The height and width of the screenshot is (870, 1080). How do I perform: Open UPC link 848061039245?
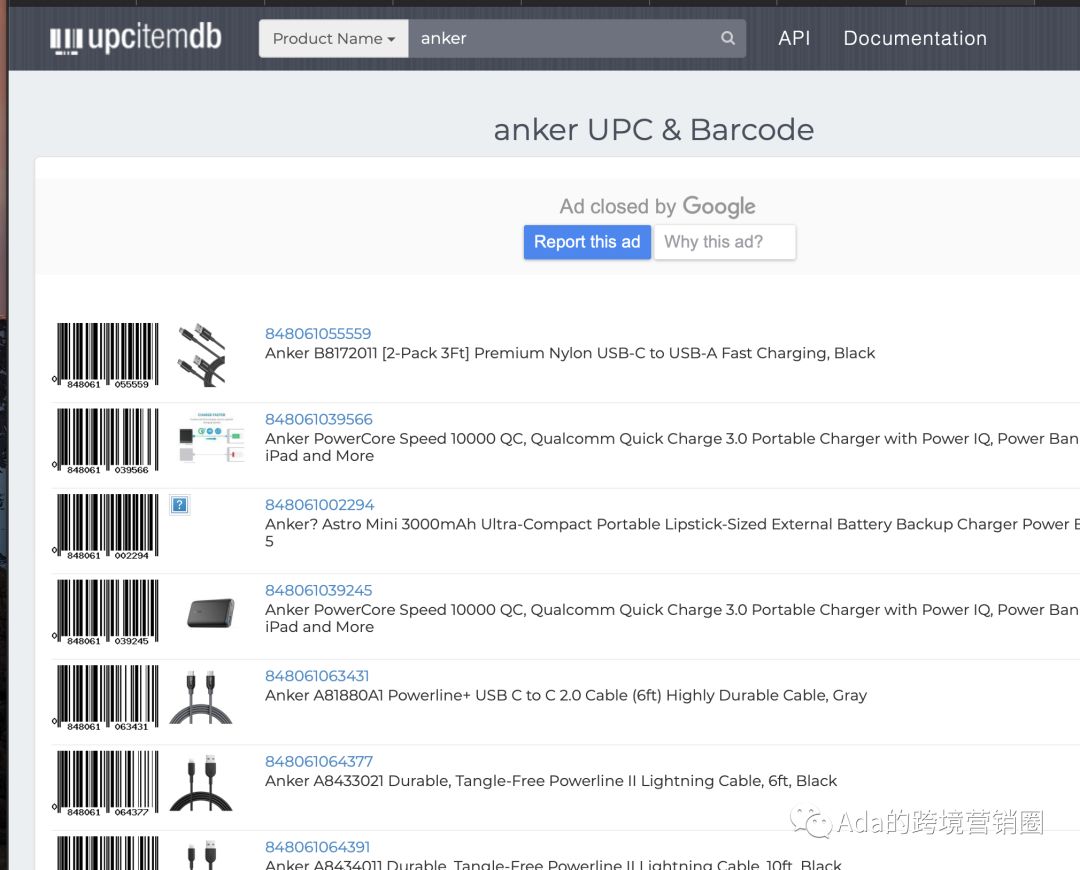[x=318, y=591]
